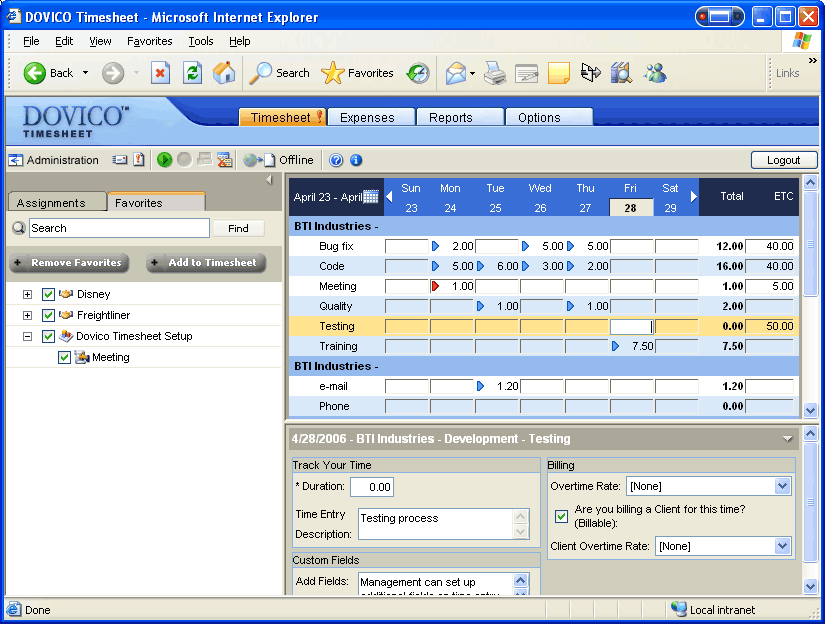Open the Mail icon dropdown arrow
Image resolution: width=825 pixels, height=624 pixels.
[472, 73]
